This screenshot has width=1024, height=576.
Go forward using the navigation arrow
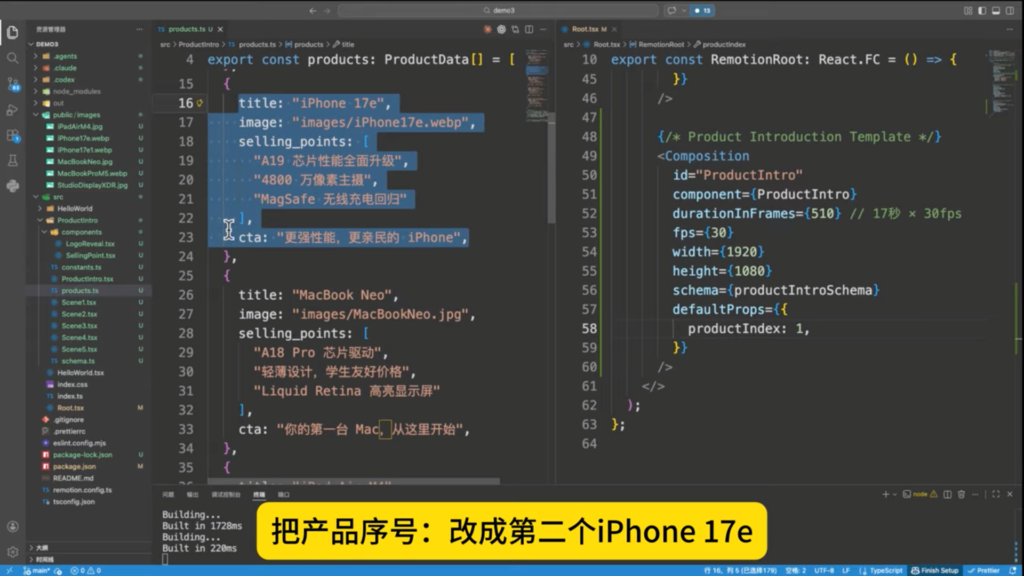click(x=327, y=10)
